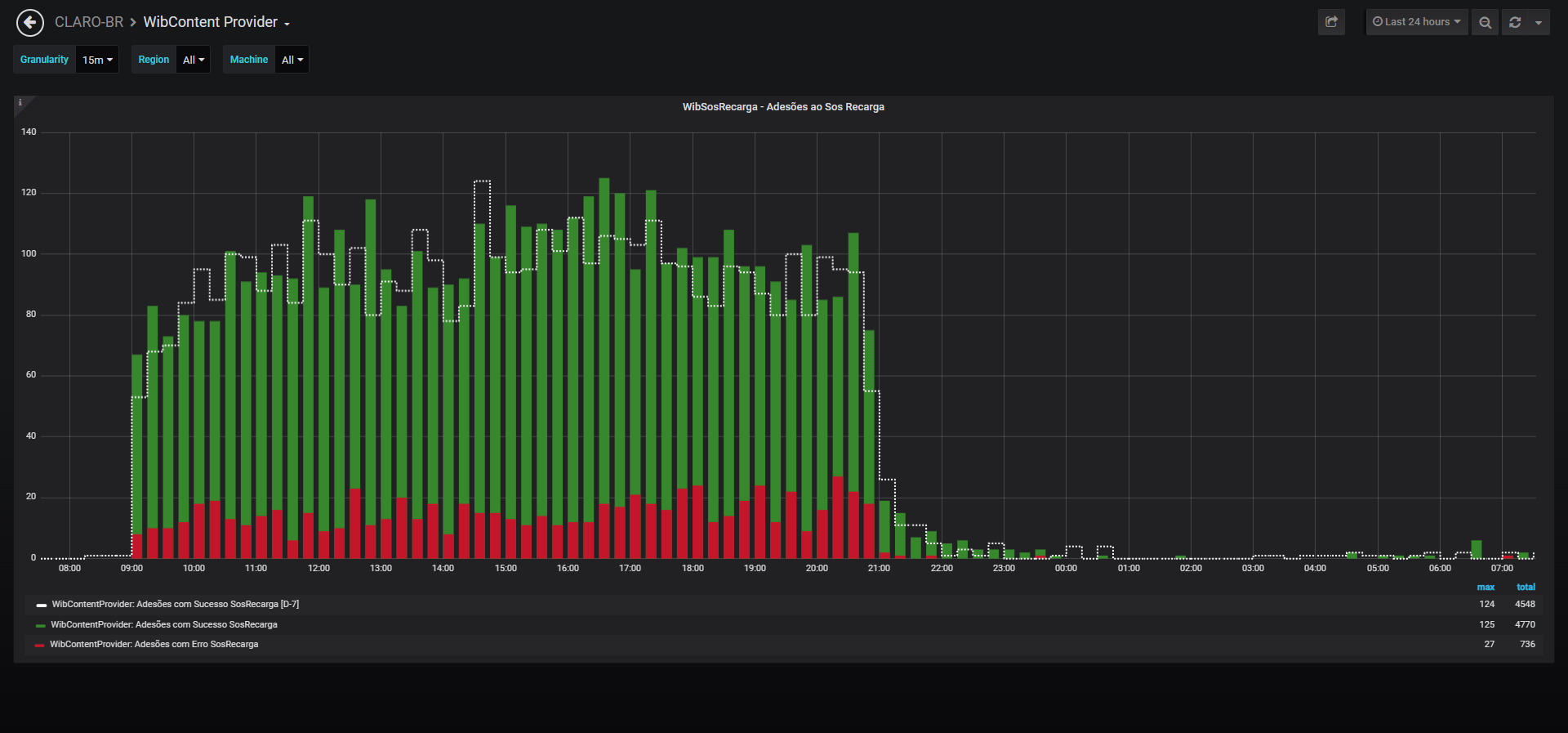Click the total value 4548 in legend
Image resolution: width=1568 pixels, height=733 pixels.
(x=1525, y=605)
